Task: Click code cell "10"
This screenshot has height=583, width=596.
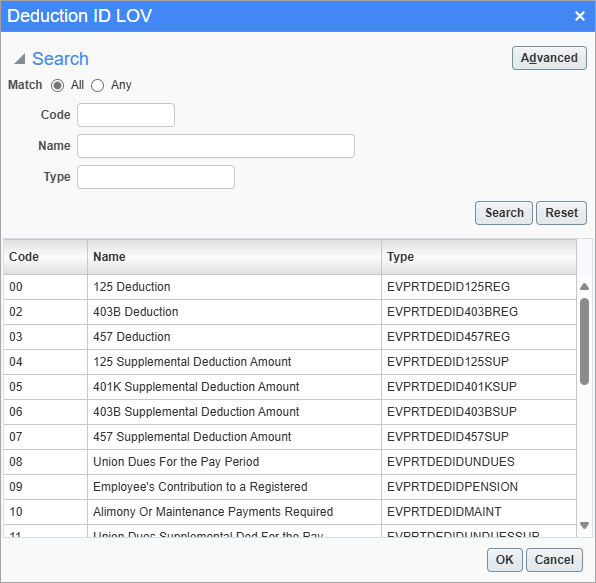Action: click(x=46, y=512)
